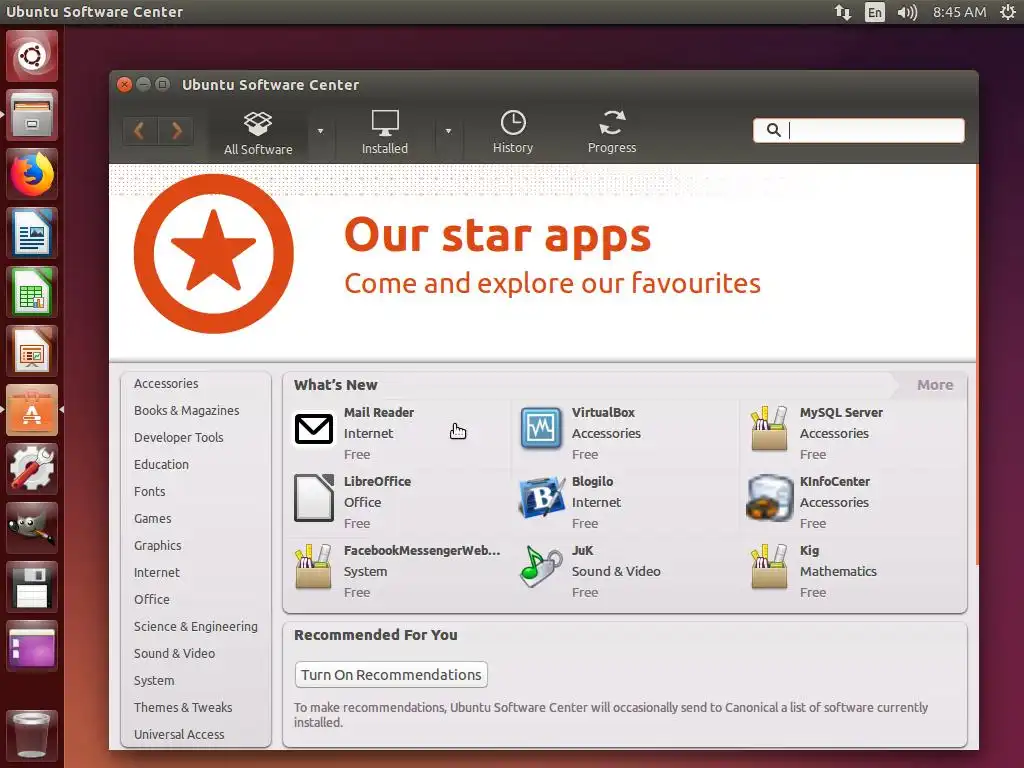Open the History view
The width and height of the screenshot is (1024, 768).
click(x=513, y=132)
